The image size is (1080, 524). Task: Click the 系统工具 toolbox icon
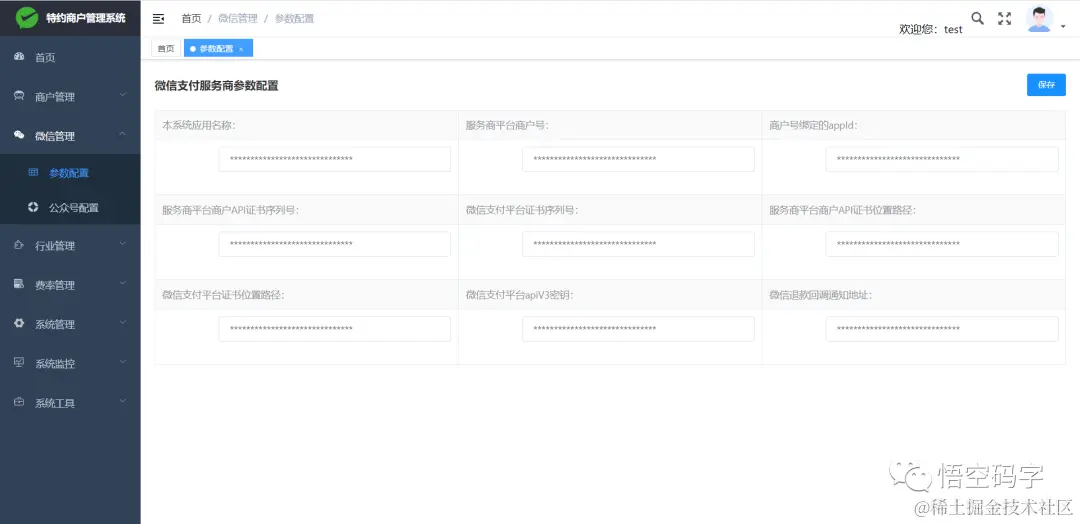tap(19, 401)
